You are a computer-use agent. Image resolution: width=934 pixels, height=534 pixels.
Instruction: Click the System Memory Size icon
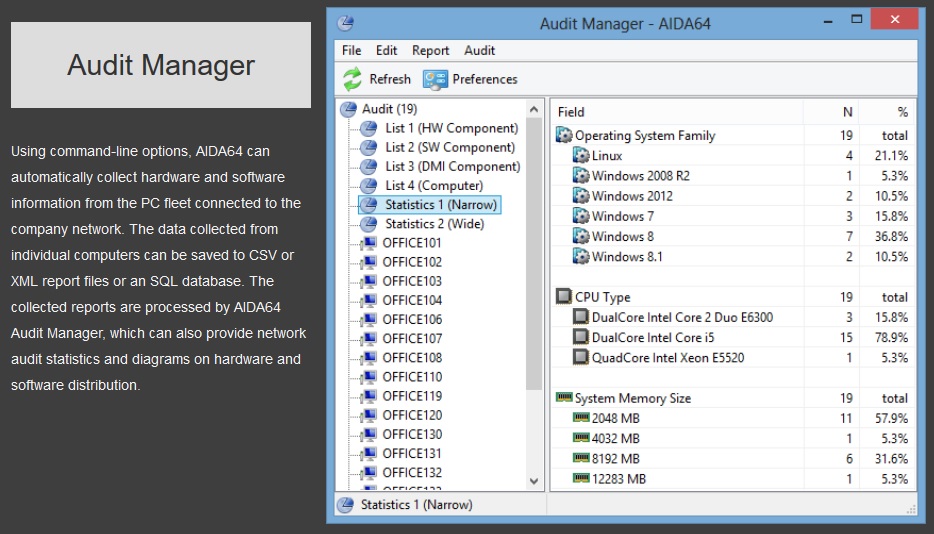(563, 397)
